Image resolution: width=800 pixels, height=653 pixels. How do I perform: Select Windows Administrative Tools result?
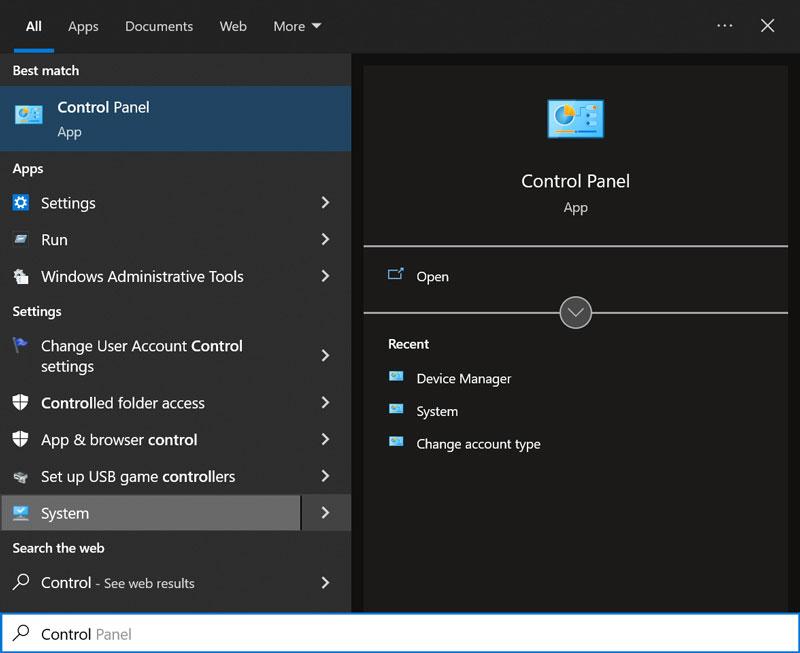tap(151, 276)
